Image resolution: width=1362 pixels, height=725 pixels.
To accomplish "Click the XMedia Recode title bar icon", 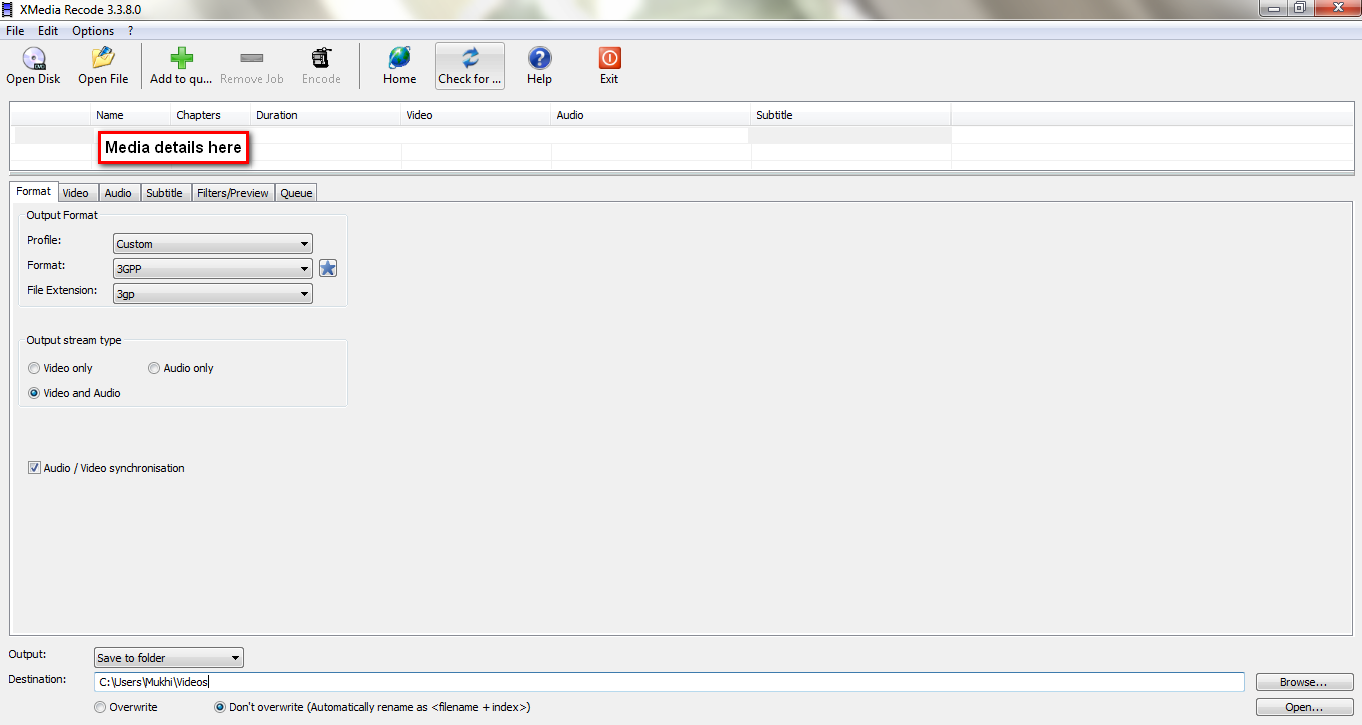I will point(8,9).
